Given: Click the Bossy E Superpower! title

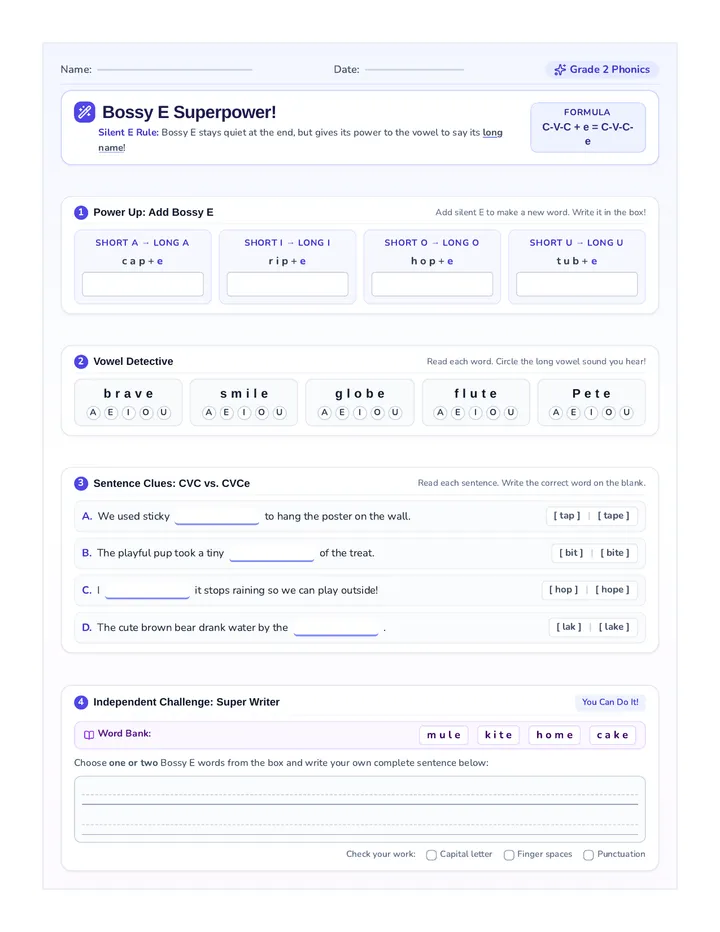Looking at the screenshot, I should click(189, 112).
